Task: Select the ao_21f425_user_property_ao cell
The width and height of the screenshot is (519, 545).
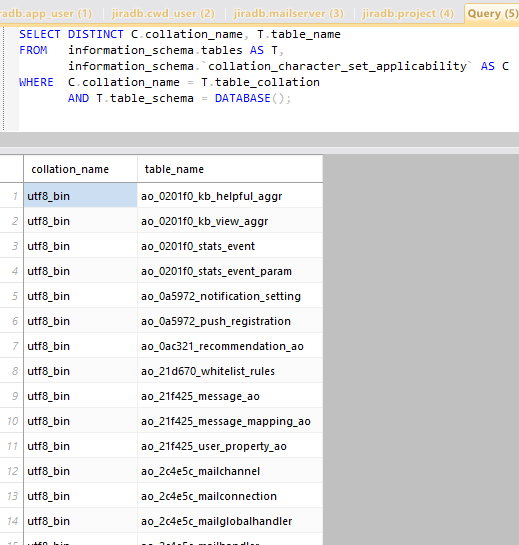Action: click(x=230, y=446)
